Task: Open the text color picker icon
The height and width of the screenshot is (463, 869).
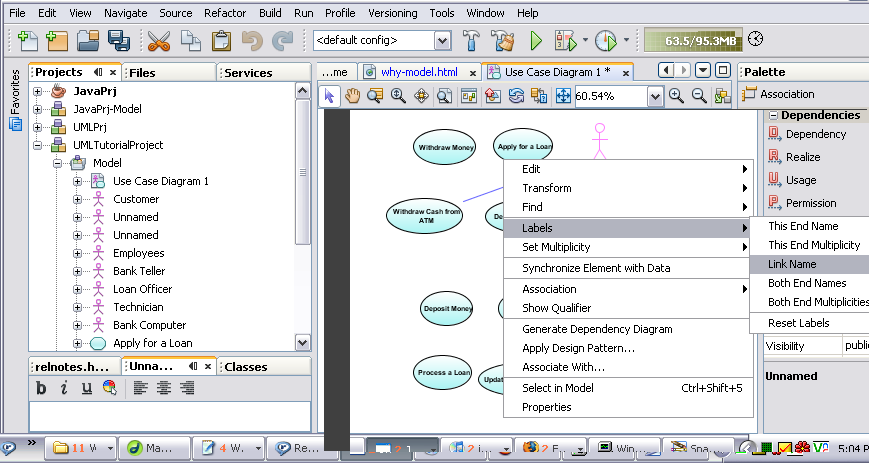Action: pos(109,388)
